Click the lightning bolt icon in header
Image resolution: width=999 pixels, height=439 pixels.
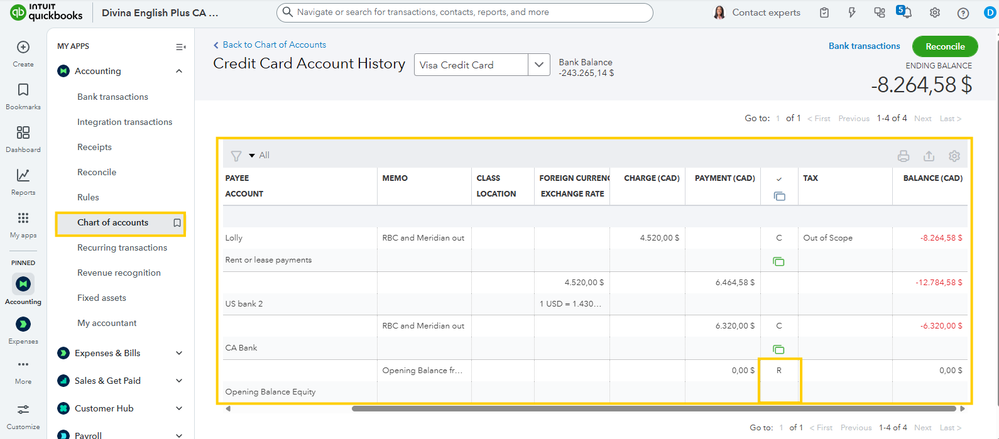(852, 13)
